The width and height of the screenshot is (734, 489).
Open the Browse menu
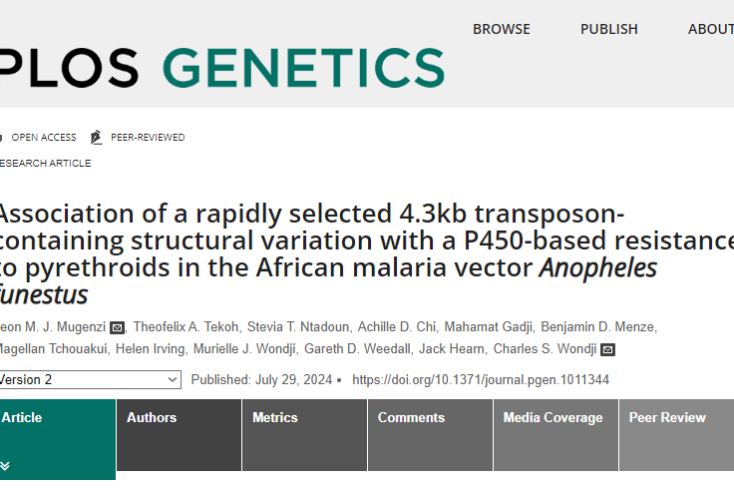pos(501,29)
